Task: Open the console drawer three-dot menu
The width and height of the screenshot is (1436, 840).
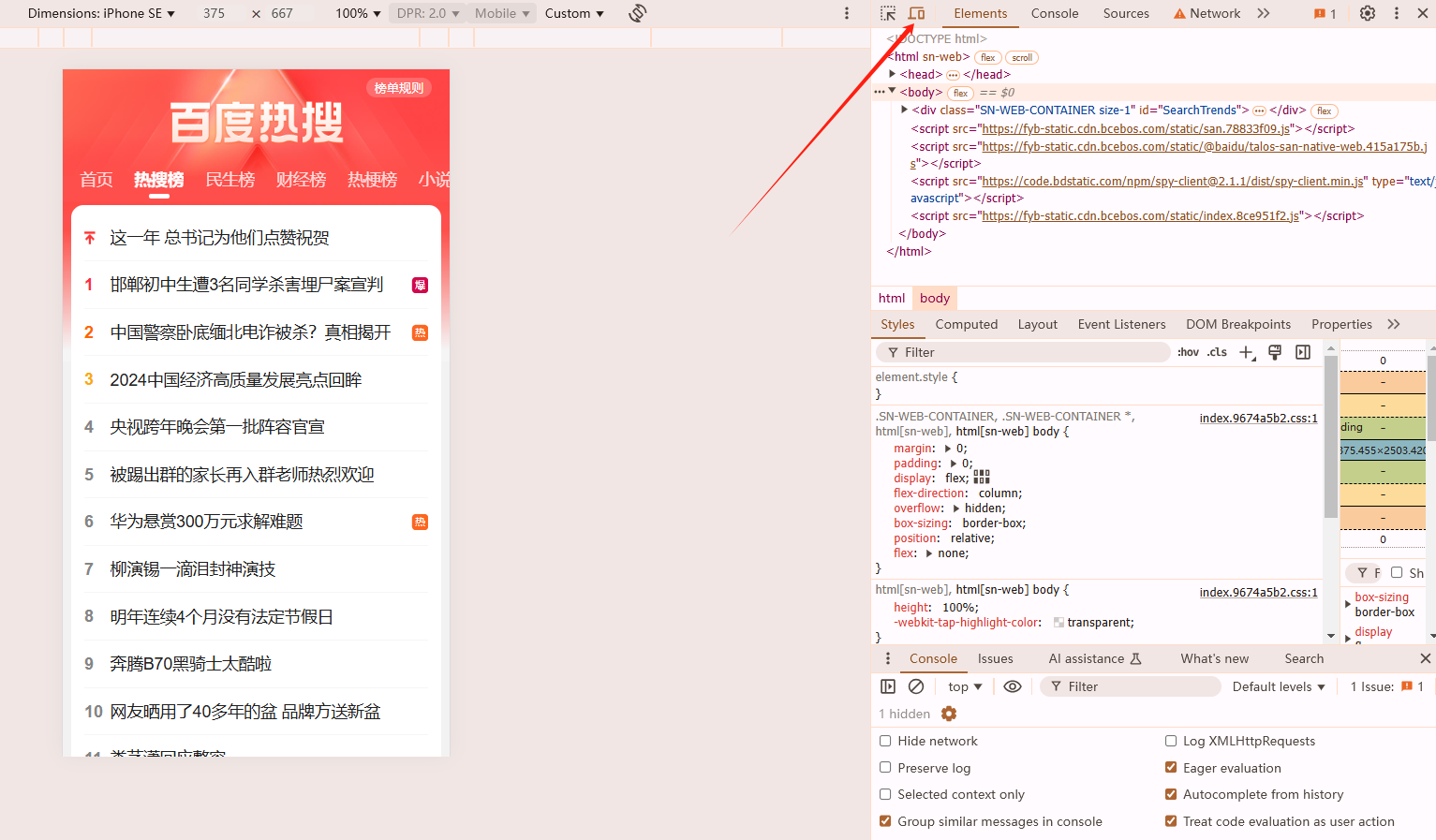Action: 888,658
